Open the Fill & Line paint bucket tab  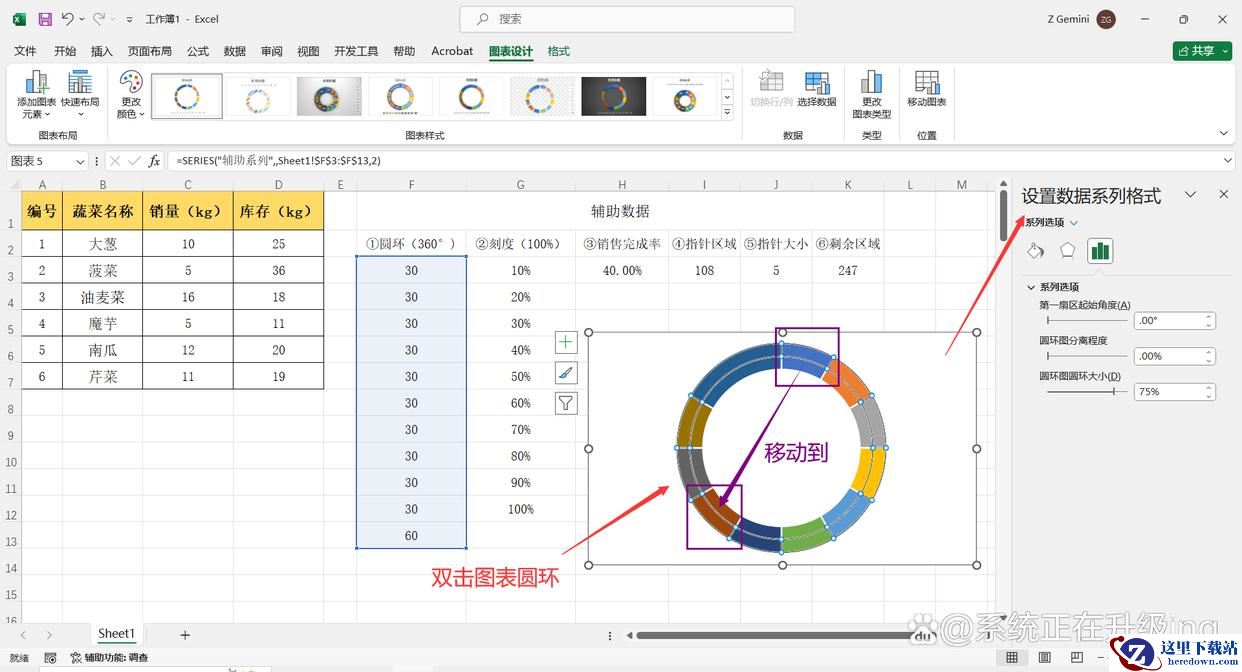[1036, 251]
